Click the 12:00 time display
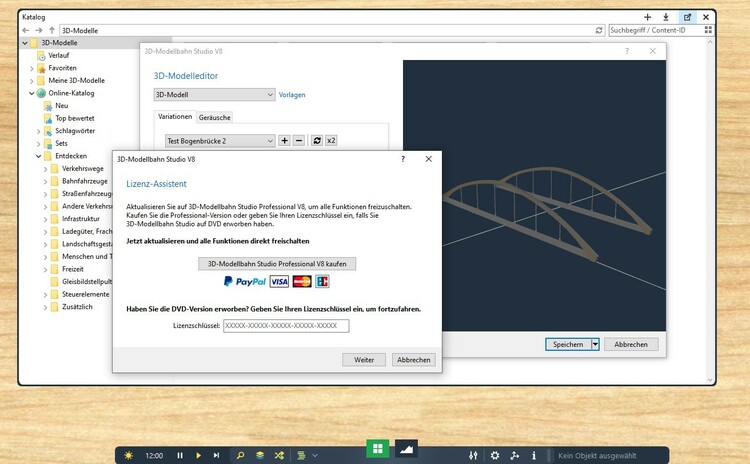The width and height of the screenshot is (750, 464). click(x=154, y=455)
